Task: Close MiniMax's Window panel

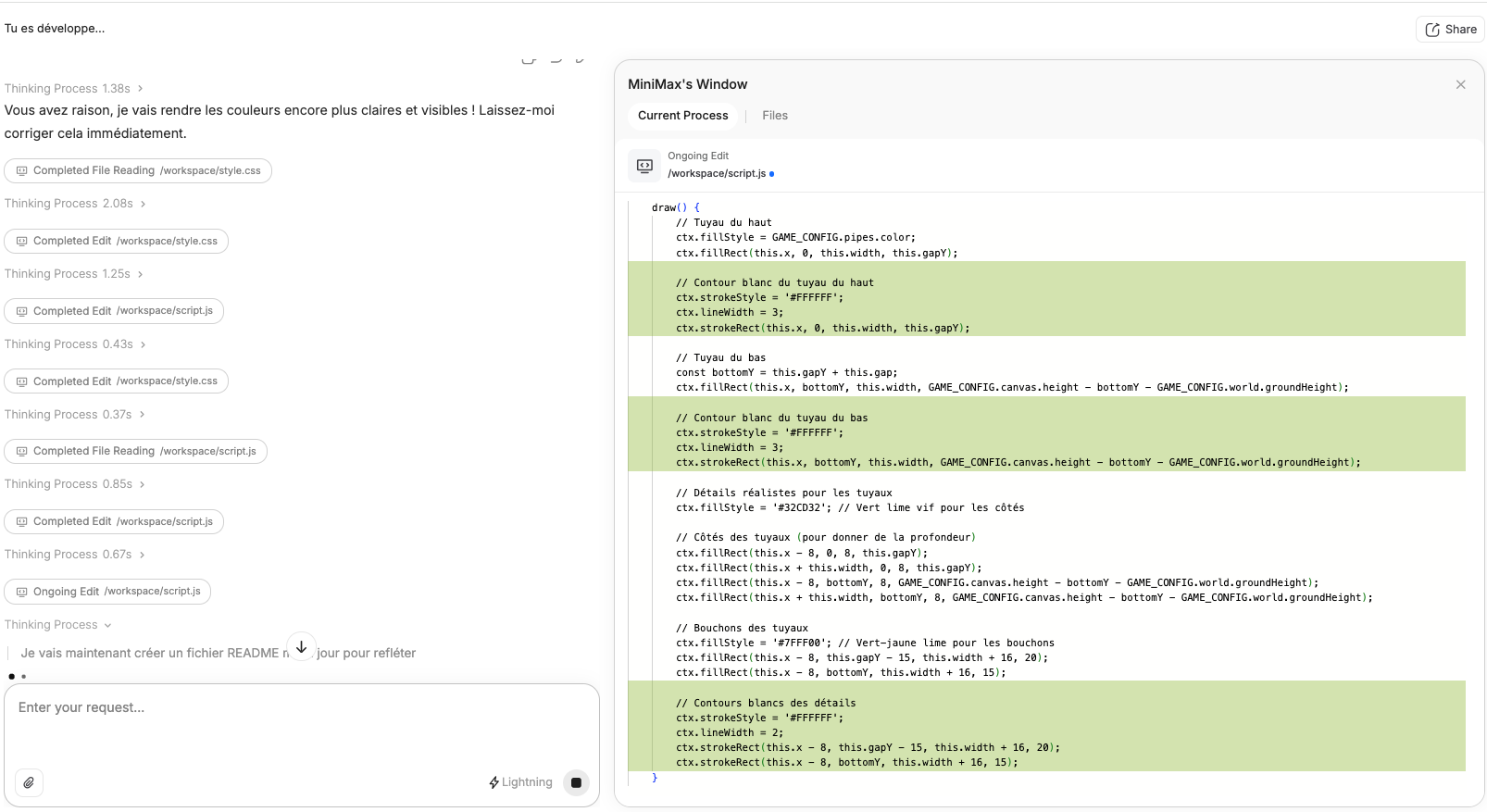Action: 1460,84
